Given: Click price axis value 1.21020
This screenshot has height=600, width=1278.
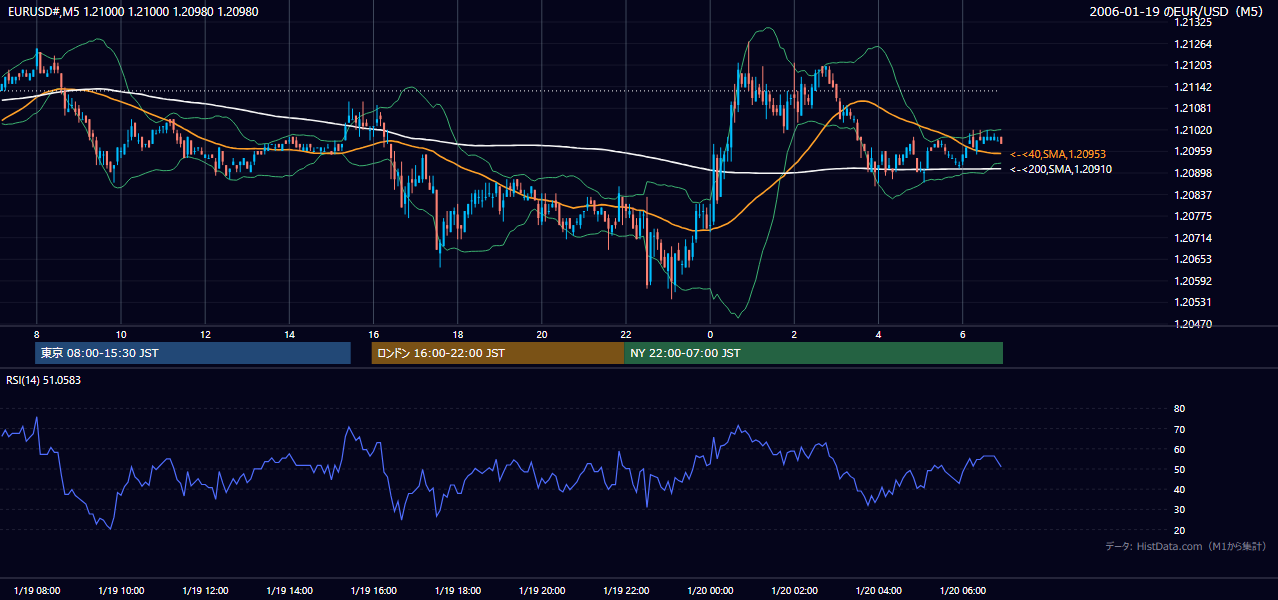Looking at the screenshot, I should pyautogui.click(x=1194, y=130).
